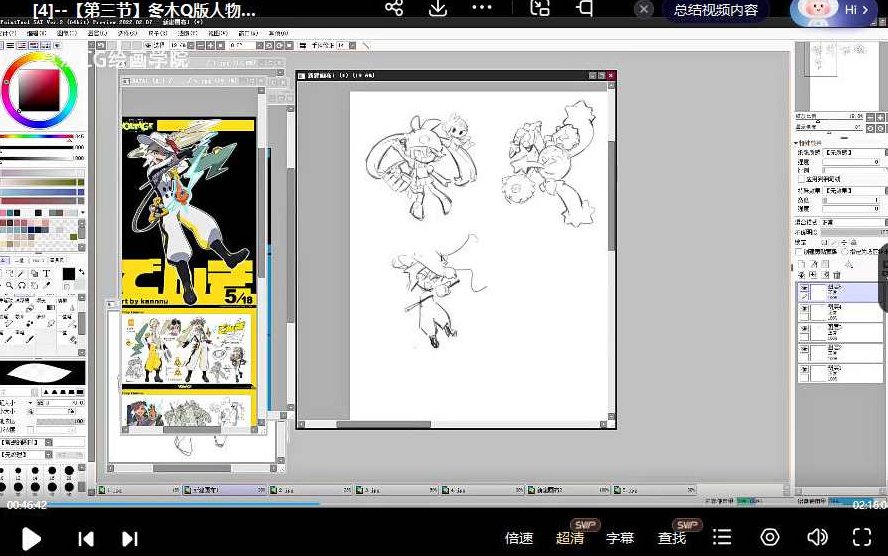
Task: Open the circular settings icon in the player bar
Action: [x=770, y=538]
